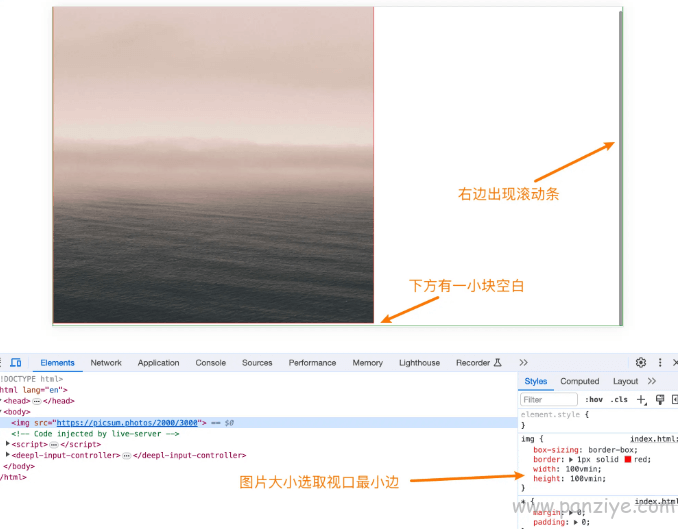Toggle the element classes .cls button
Screen dimensions: 685x529
[x=619, y=399]
